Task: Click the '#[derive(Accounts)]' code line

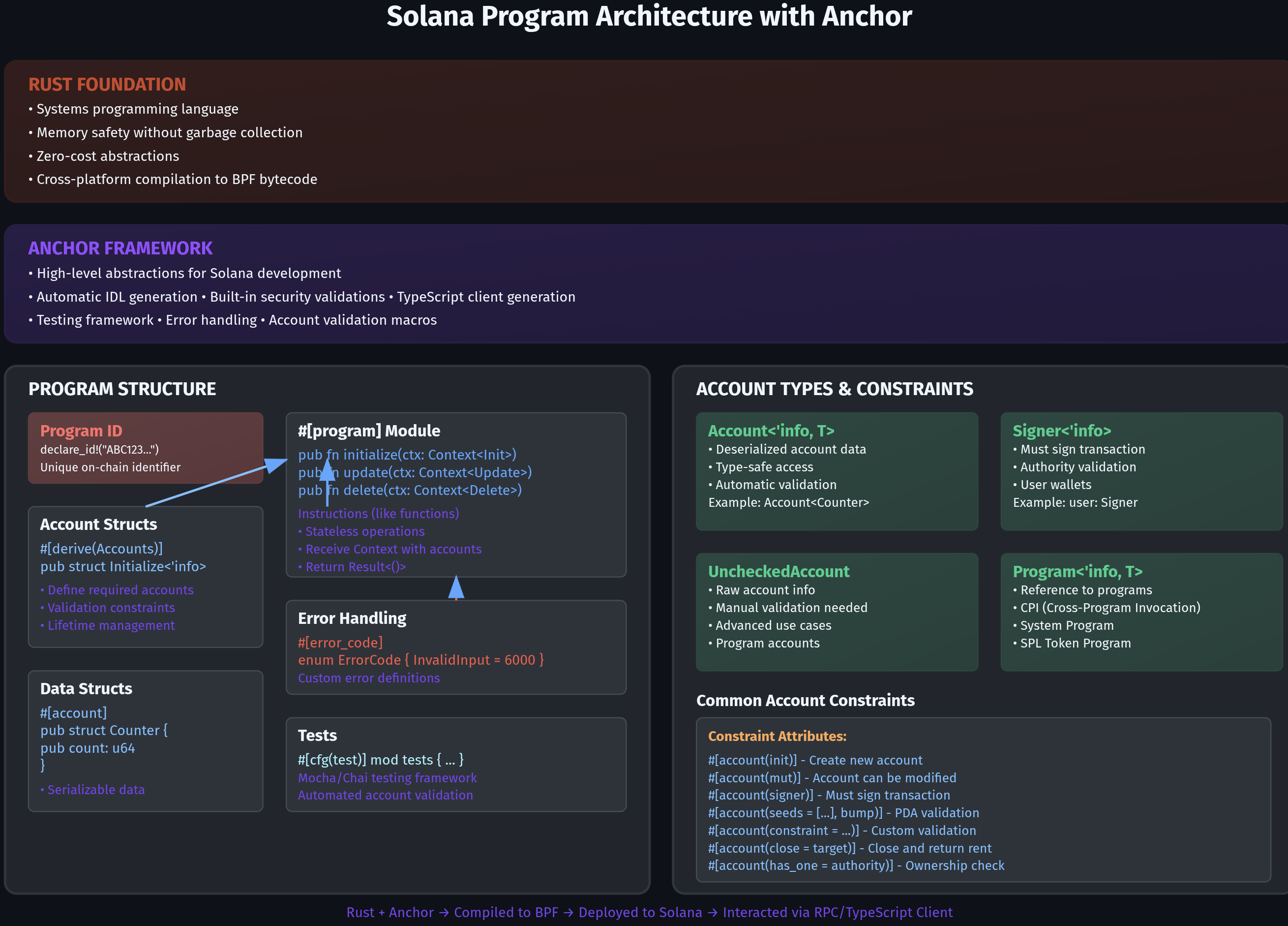Action: (102, 549)
